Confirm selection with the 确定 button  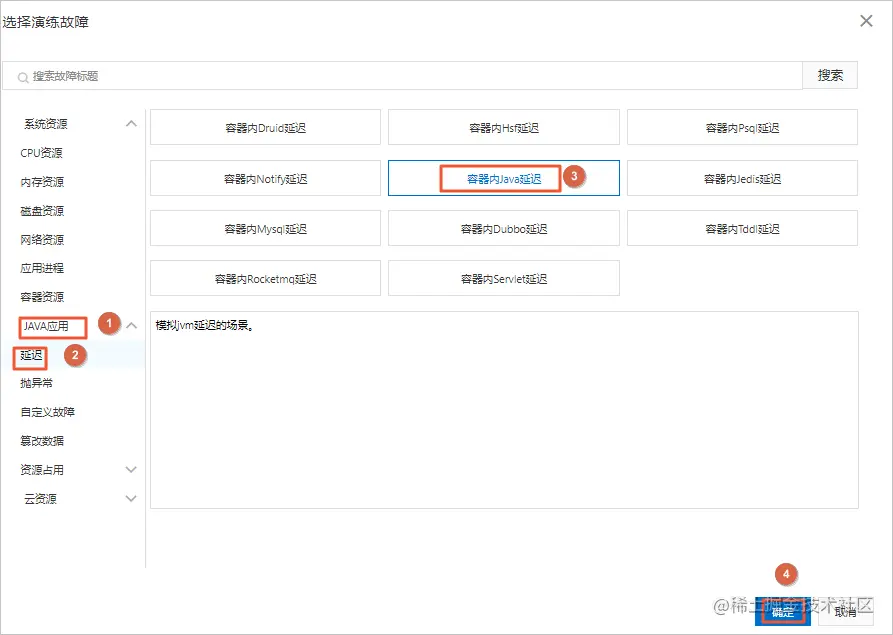tap(783, 610)
